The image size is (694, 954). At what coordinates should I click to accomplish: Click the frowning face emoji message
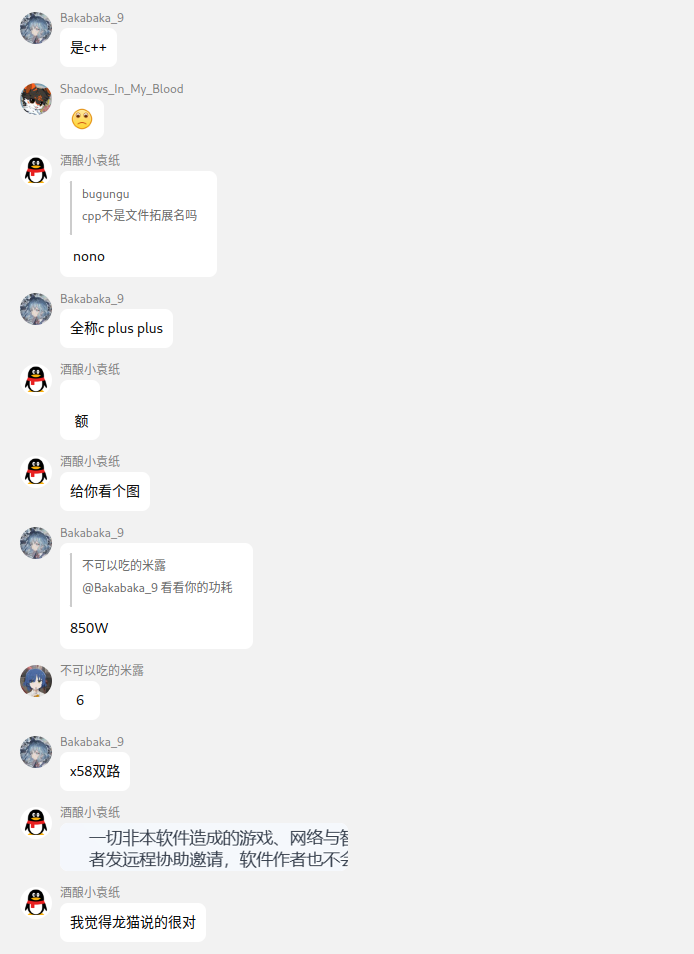(x=82, y=119)
